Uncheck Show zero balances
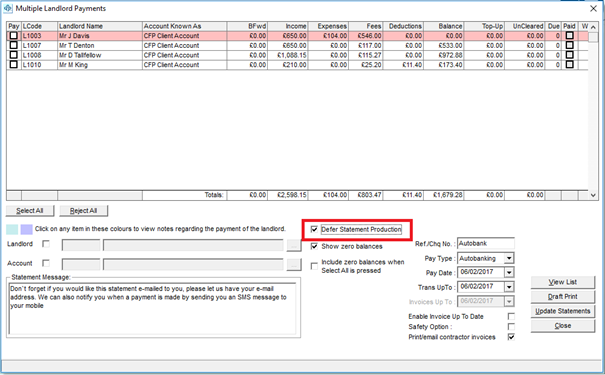Viewport: 605px width, 375px height. point(314,246)
